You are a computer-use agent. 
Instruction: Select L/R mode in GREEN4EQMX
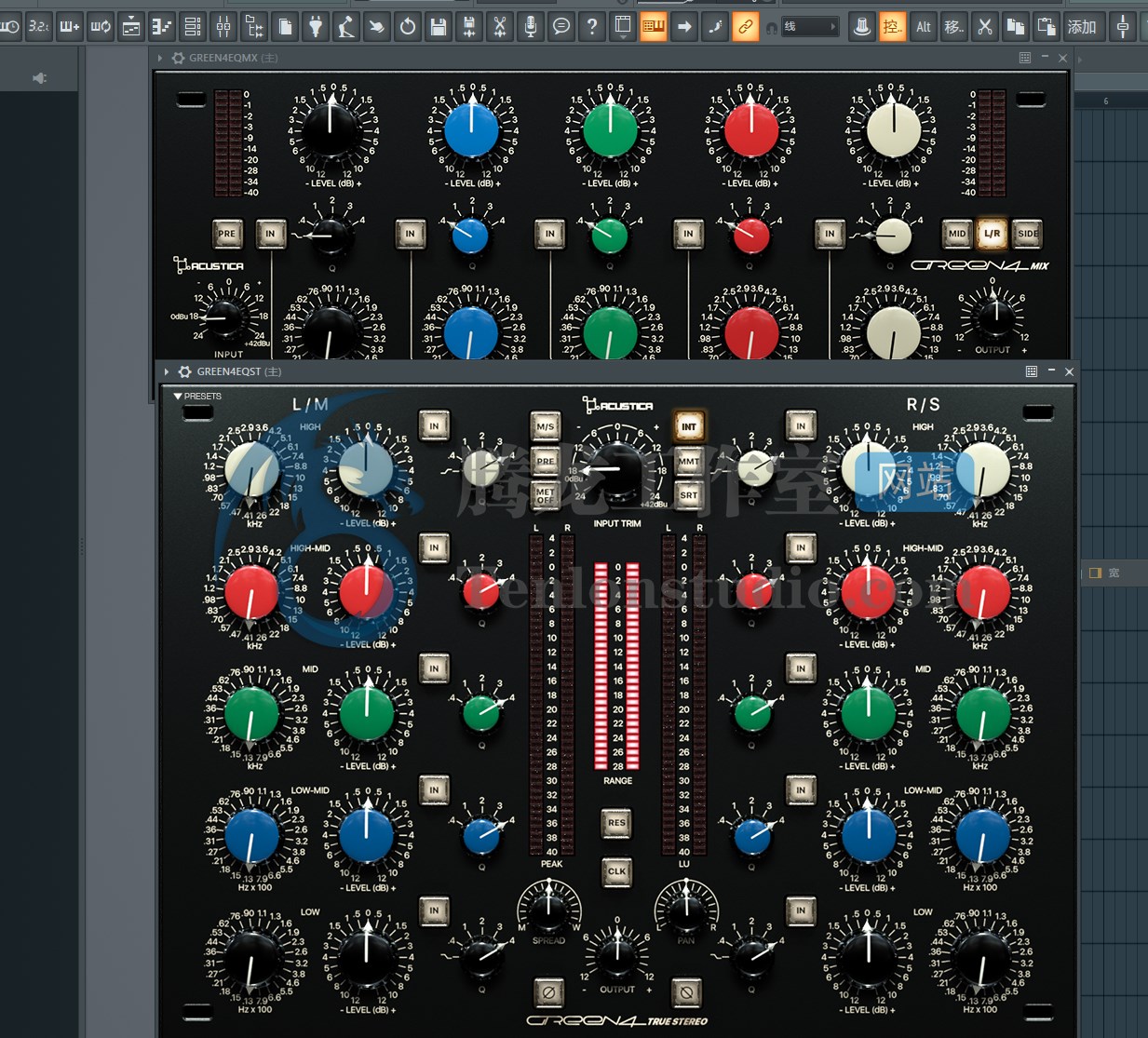pos(992,234)
